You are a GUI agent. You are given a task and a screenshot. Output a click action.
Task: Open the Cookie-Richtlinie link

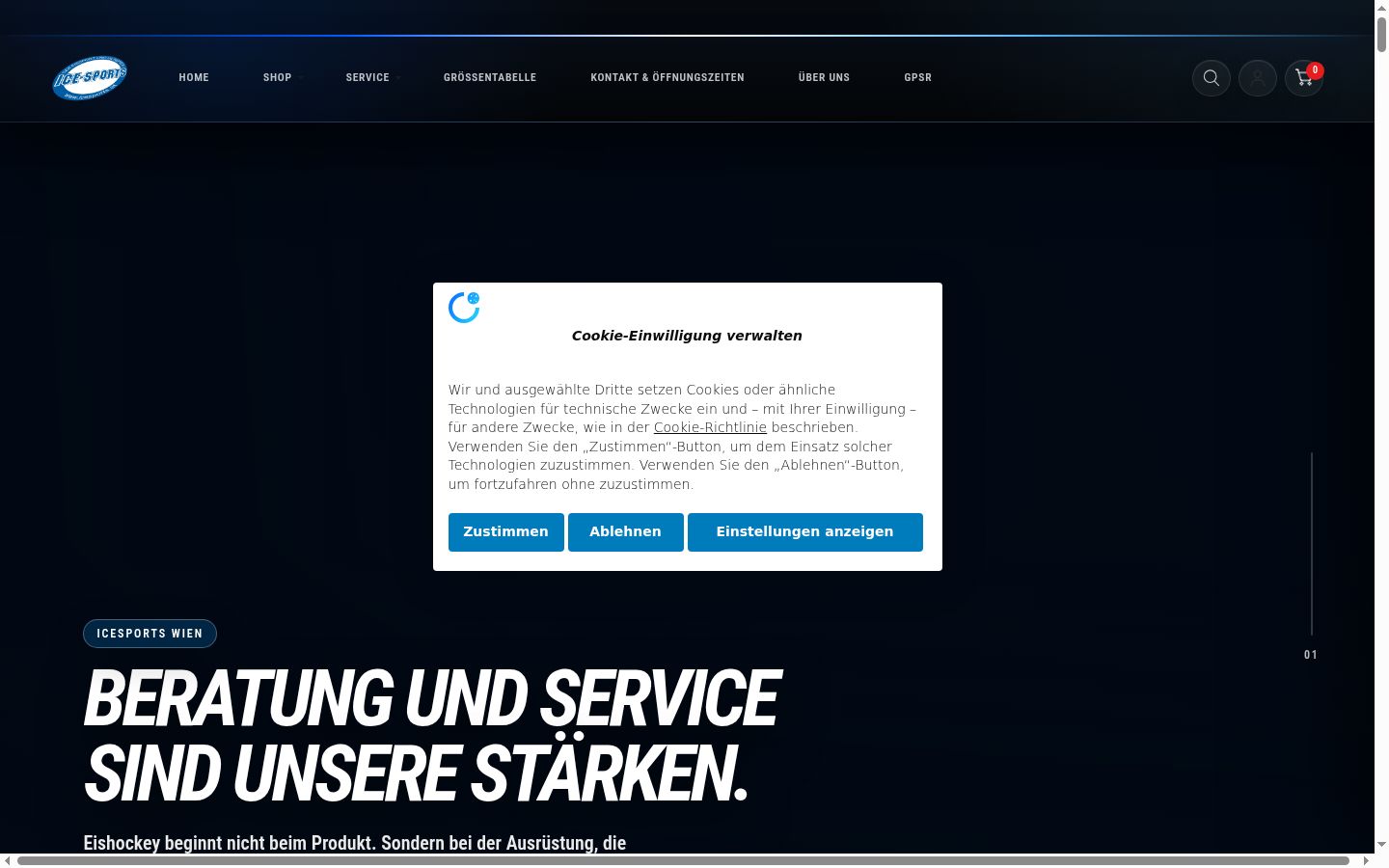(x=710, y=427)
